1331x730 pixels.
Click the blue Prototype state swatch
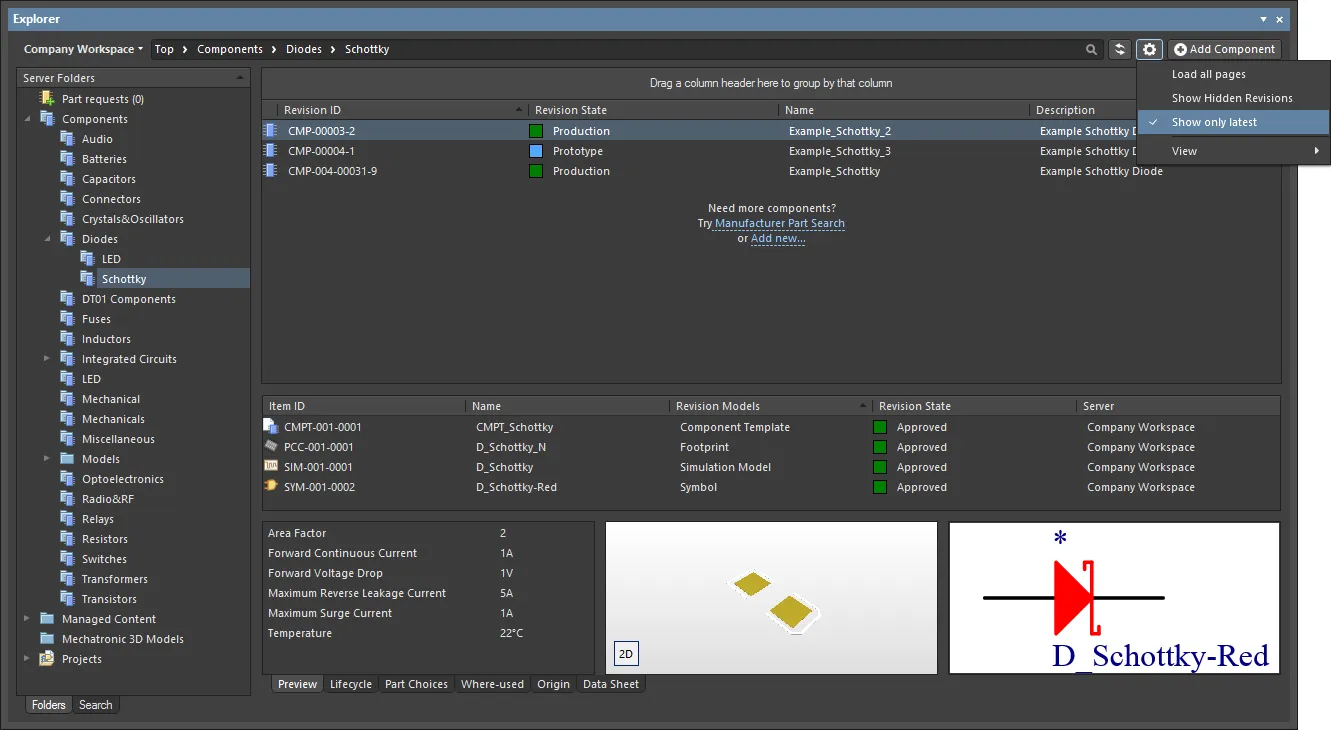(x=536, y=151)
